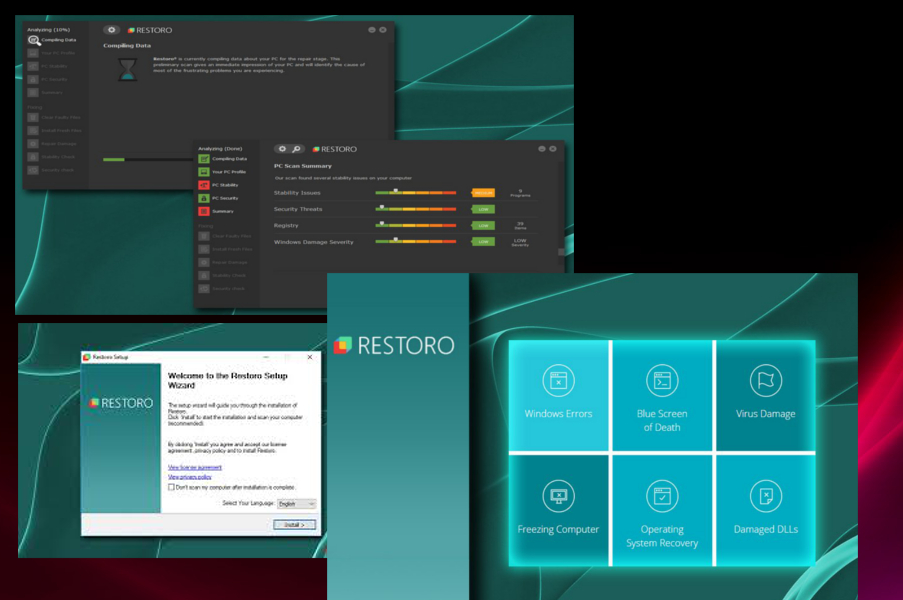This screenshot has height=600, width=903.
Task: Select Security check in Analyzing (10%) sidebar
Action: click(58, 170)
